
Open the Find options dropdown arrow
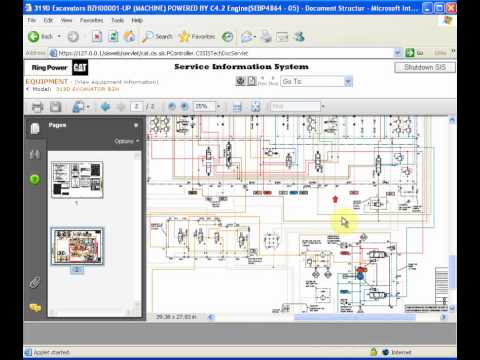(323, 107)
